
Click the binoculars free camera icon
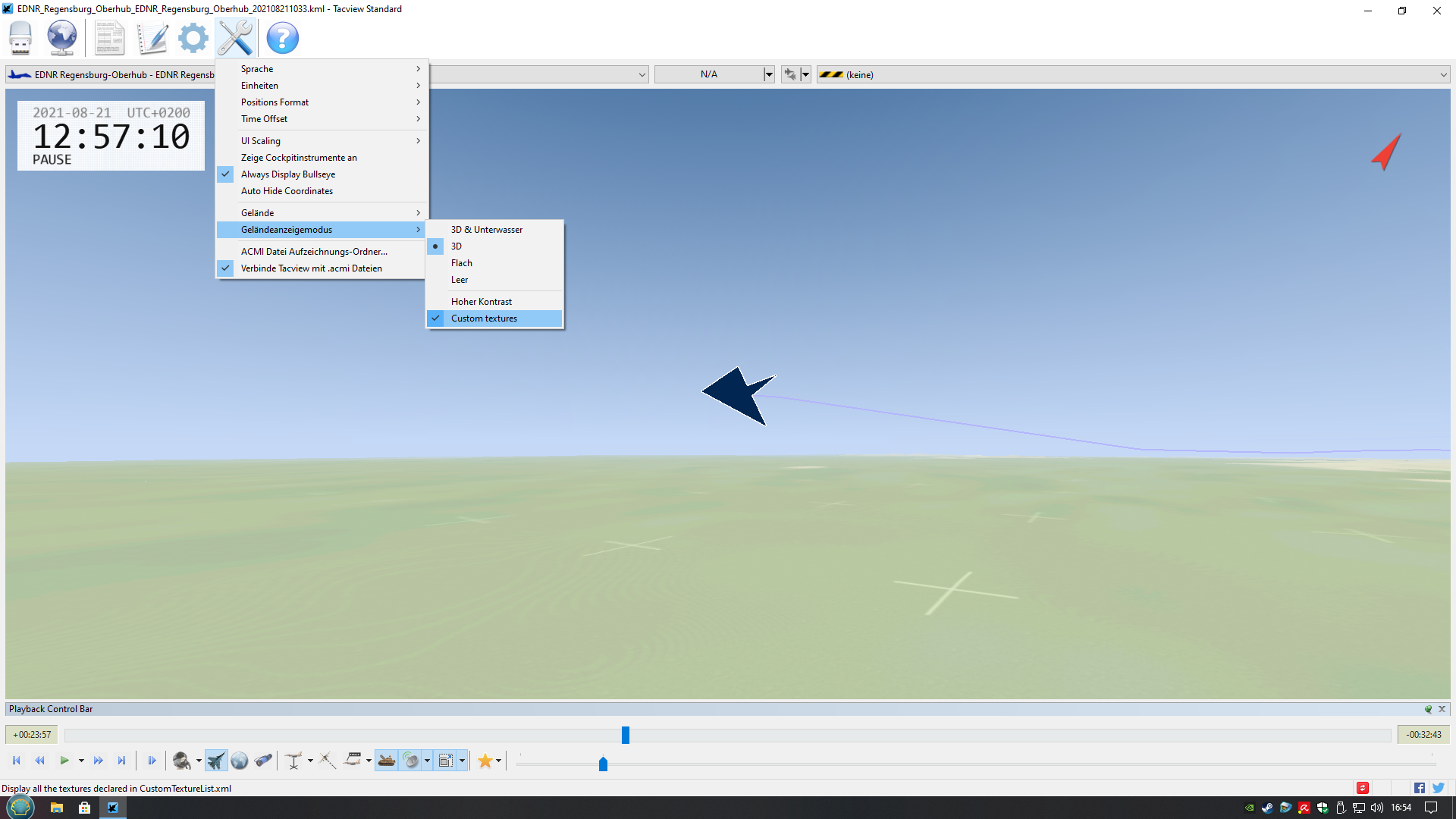point(263,761)
